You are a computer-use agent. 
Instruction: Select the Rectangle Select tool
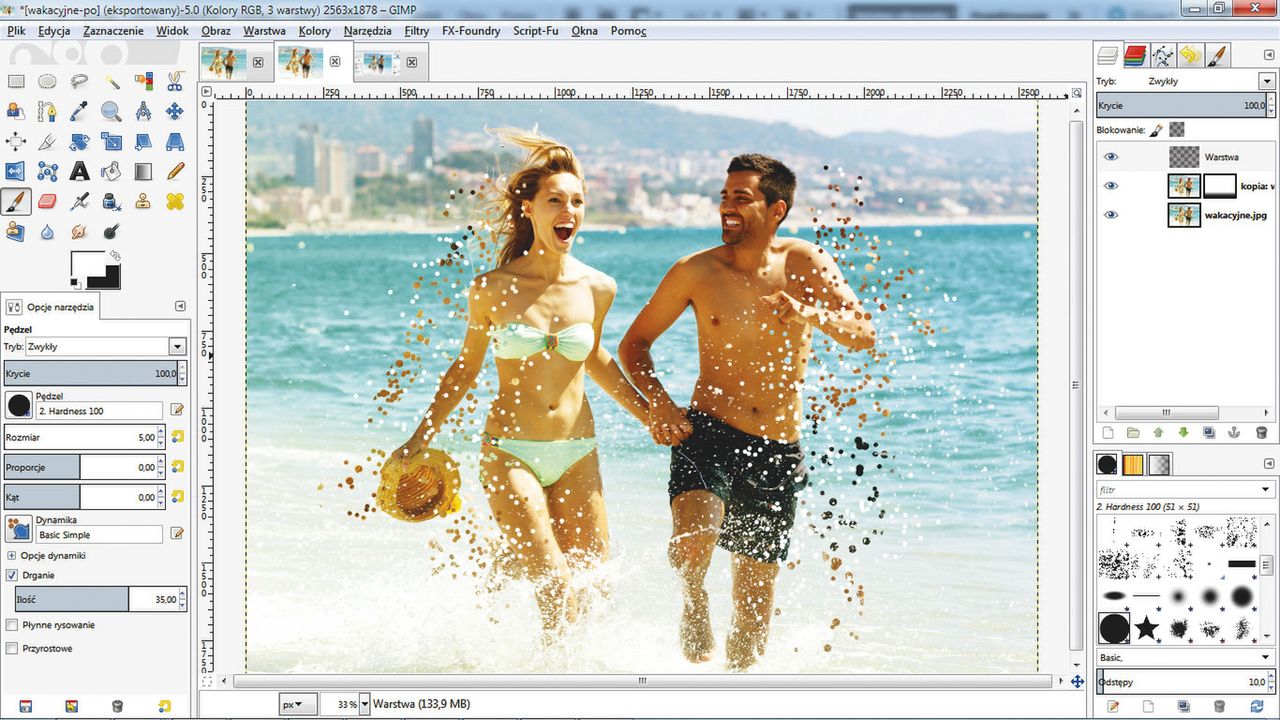click(x=16, y=81)
